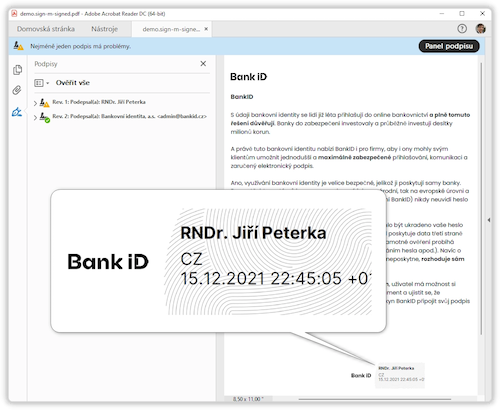Switch to Domovská stránka tab
This screenshot has height=410, width=500.
pyautogui.click(x=46, y=29)
